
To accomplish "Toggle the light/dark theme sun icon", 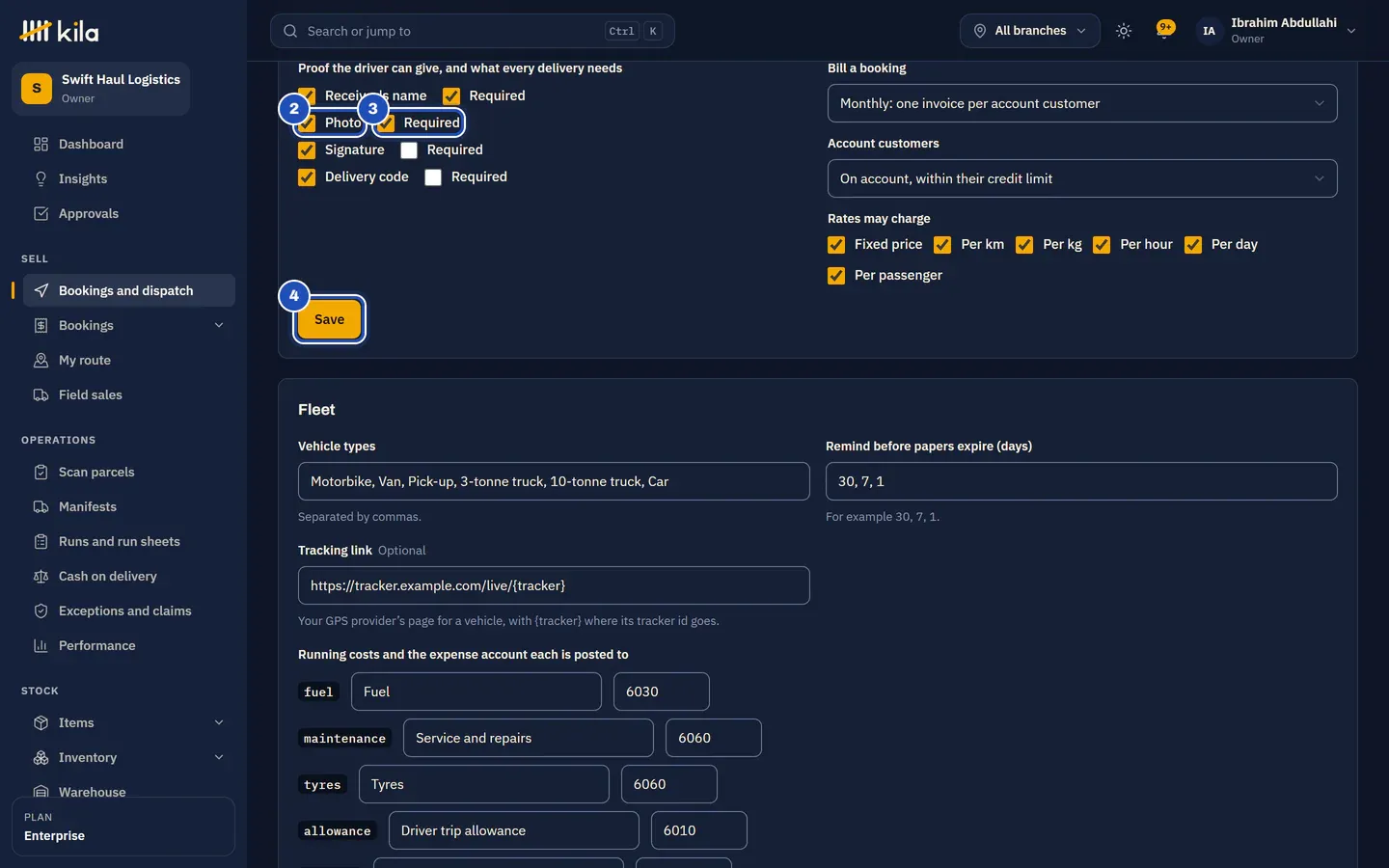I will pos(1124,31).
